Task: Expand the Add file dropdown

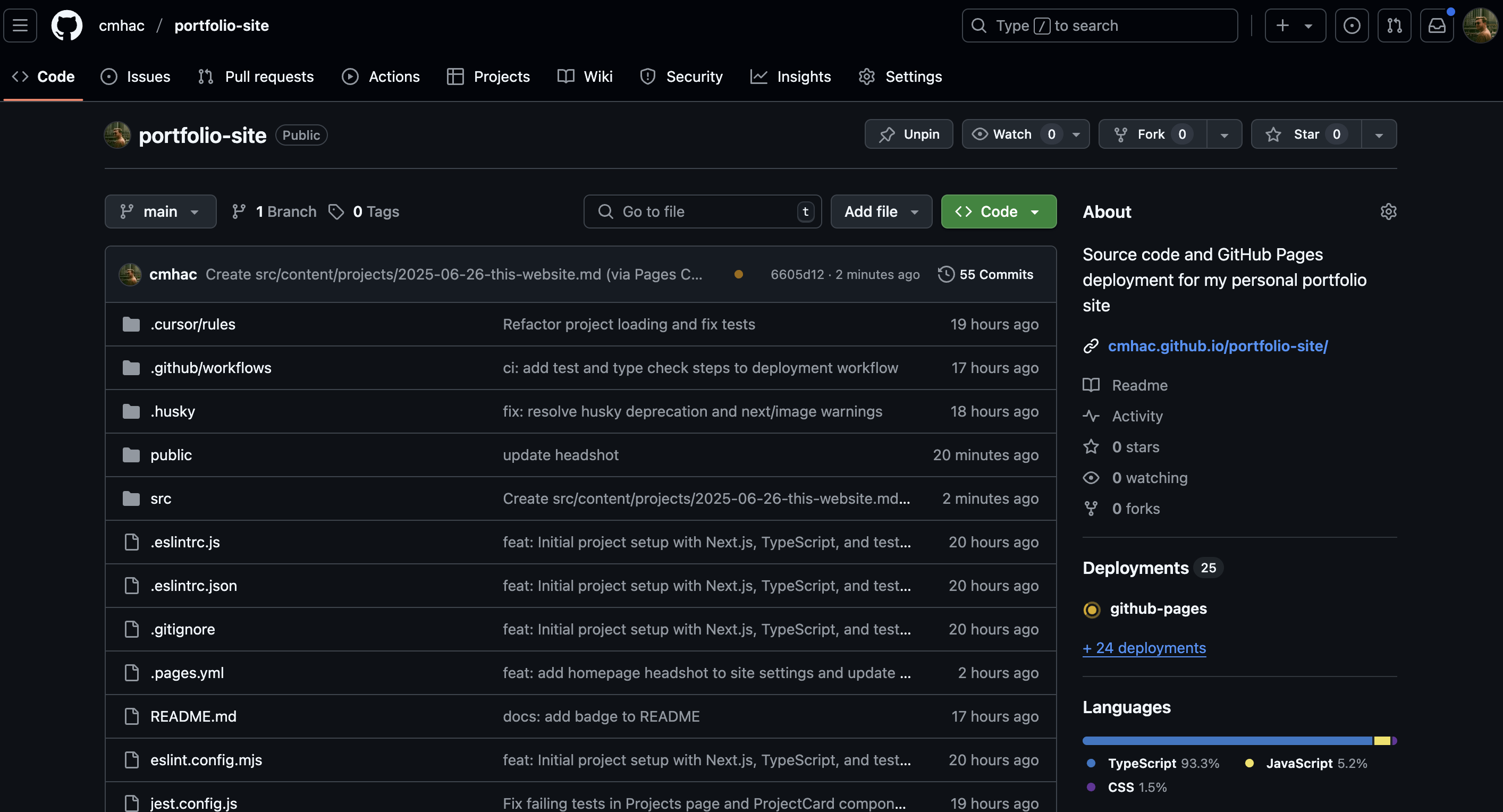Action: pos(881,211)
